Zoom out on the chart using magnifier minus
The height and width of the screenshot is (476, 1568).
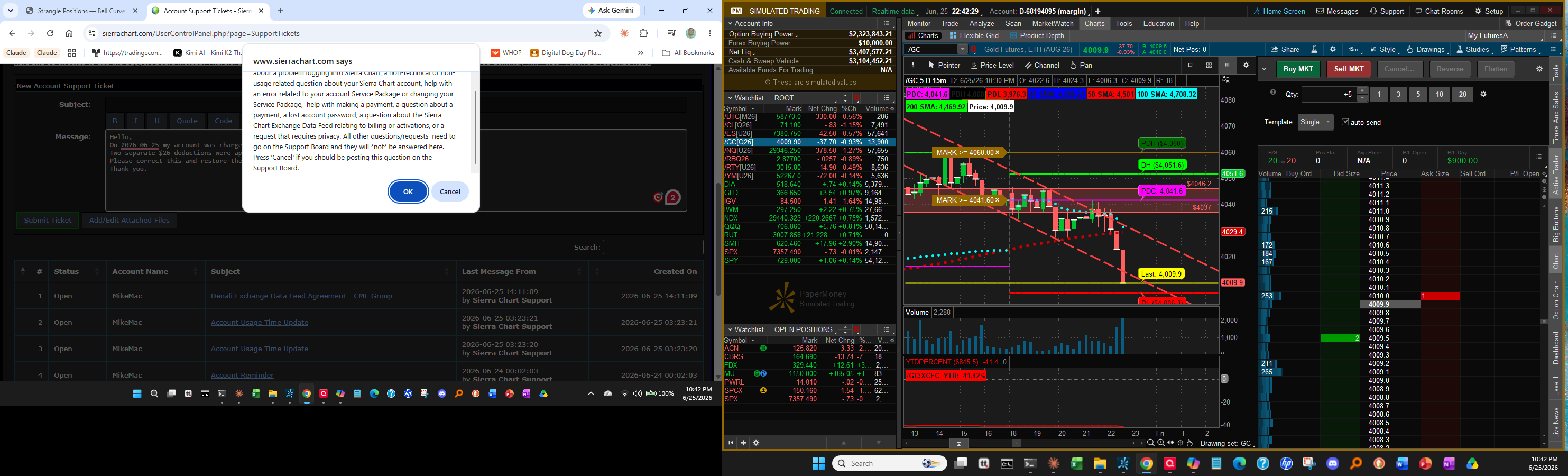pyautogui.click(x=1150, y=443)
